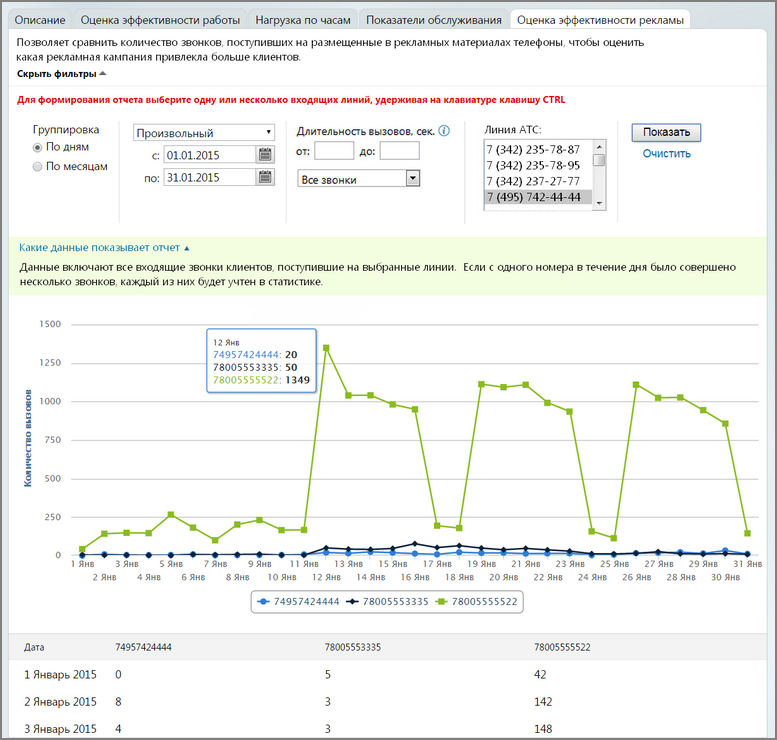Click the start date field 01.01.2015
Screen dimensions: 777x740
210,155
